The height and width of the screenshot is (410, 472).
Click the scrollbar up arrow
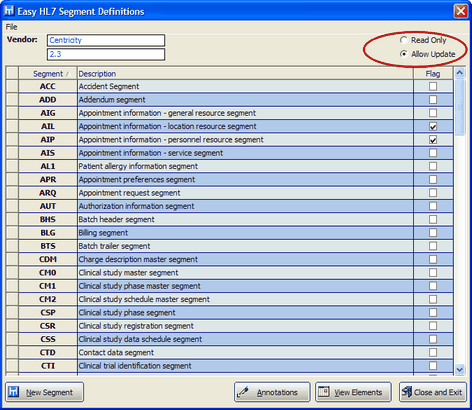(460, 73)
